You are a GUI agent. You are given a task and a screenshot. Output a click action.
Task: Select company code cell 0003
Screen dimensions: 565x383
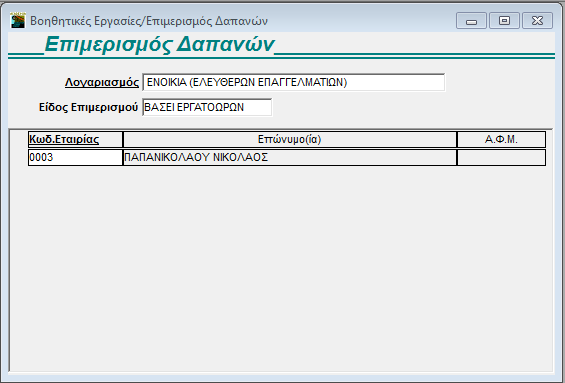click(x=75, y=157)
